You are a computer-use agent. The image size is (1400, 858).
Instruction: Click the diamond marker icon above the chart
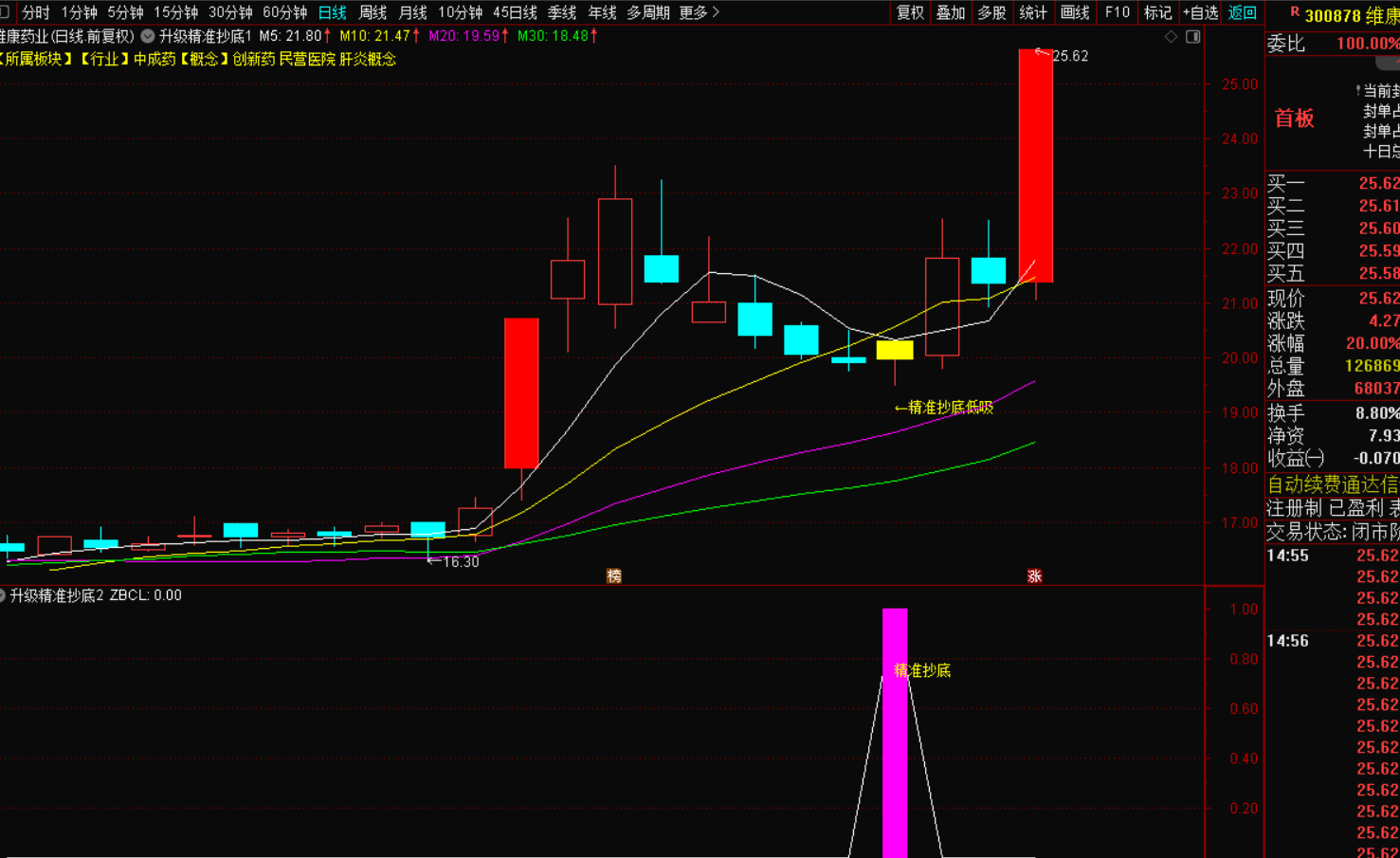(x=1171, y=37)
